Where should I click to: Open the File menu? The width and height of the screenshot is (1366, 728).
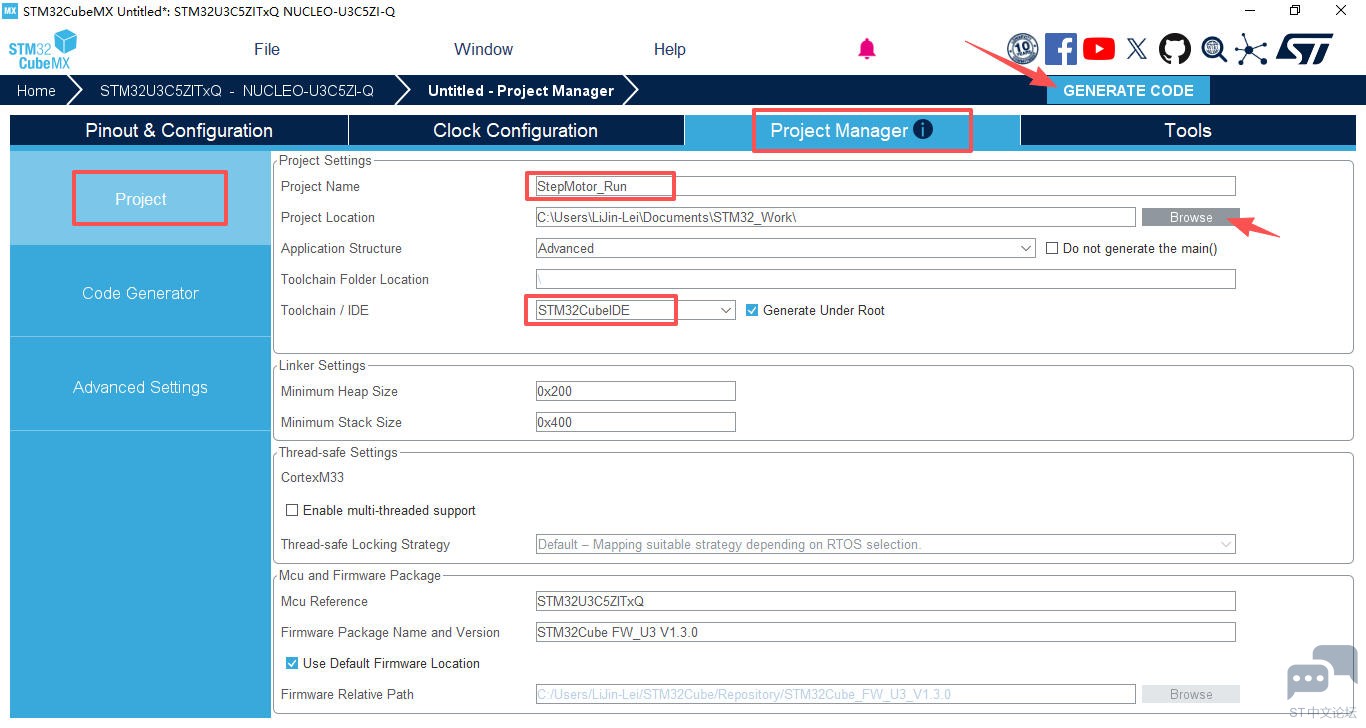click(267, 49)
